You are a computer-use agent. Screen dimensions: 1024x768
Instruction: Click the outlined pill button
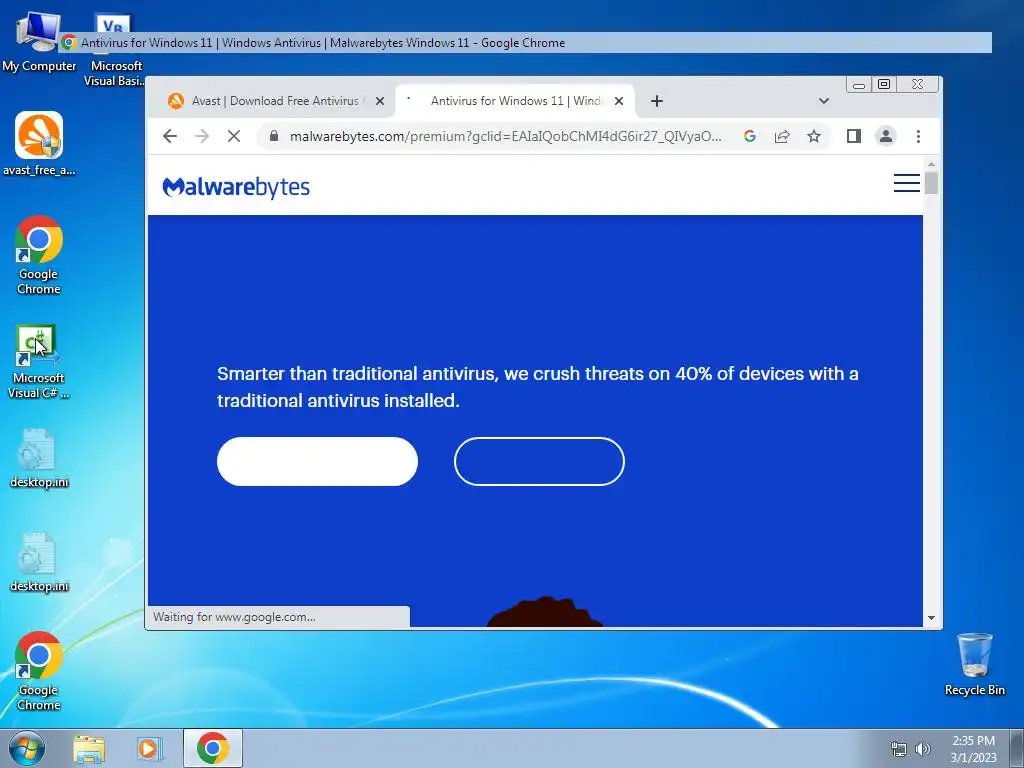pos(539,461)
